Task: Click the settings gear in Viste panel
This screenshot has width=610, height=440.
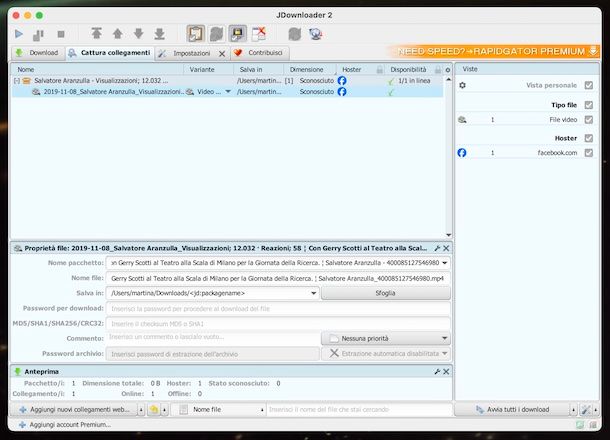Action: coord(462,86)
